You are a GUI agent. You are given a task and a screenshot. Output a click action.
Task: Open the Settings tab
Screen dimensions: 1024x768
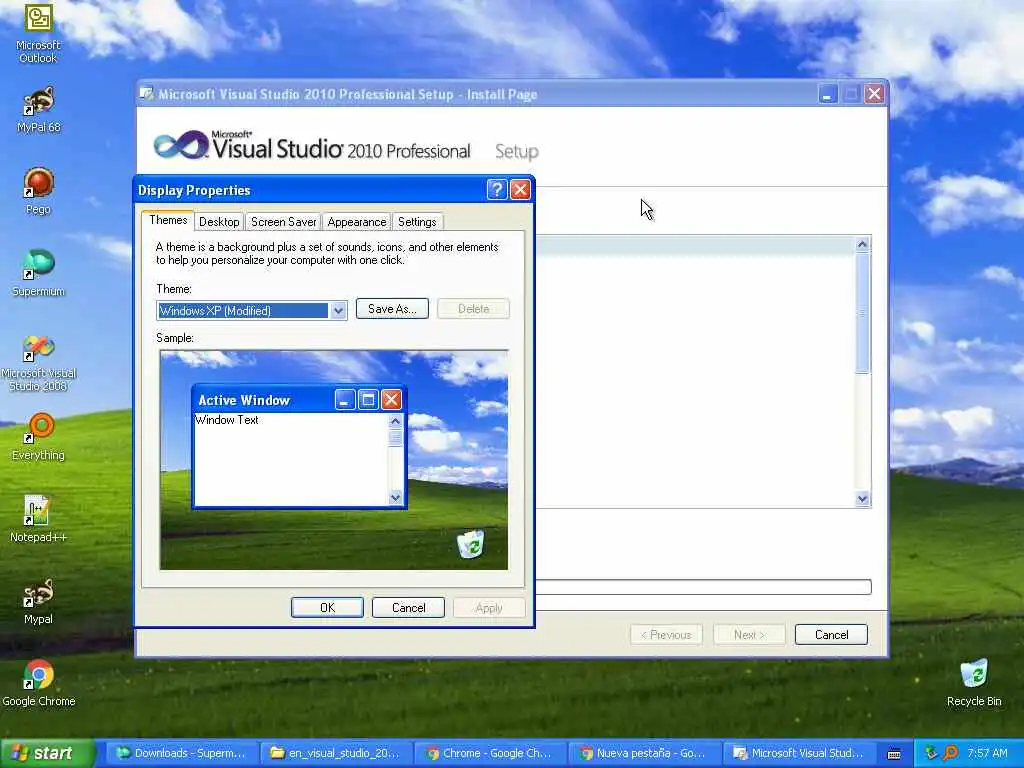[x=417, y=222]
